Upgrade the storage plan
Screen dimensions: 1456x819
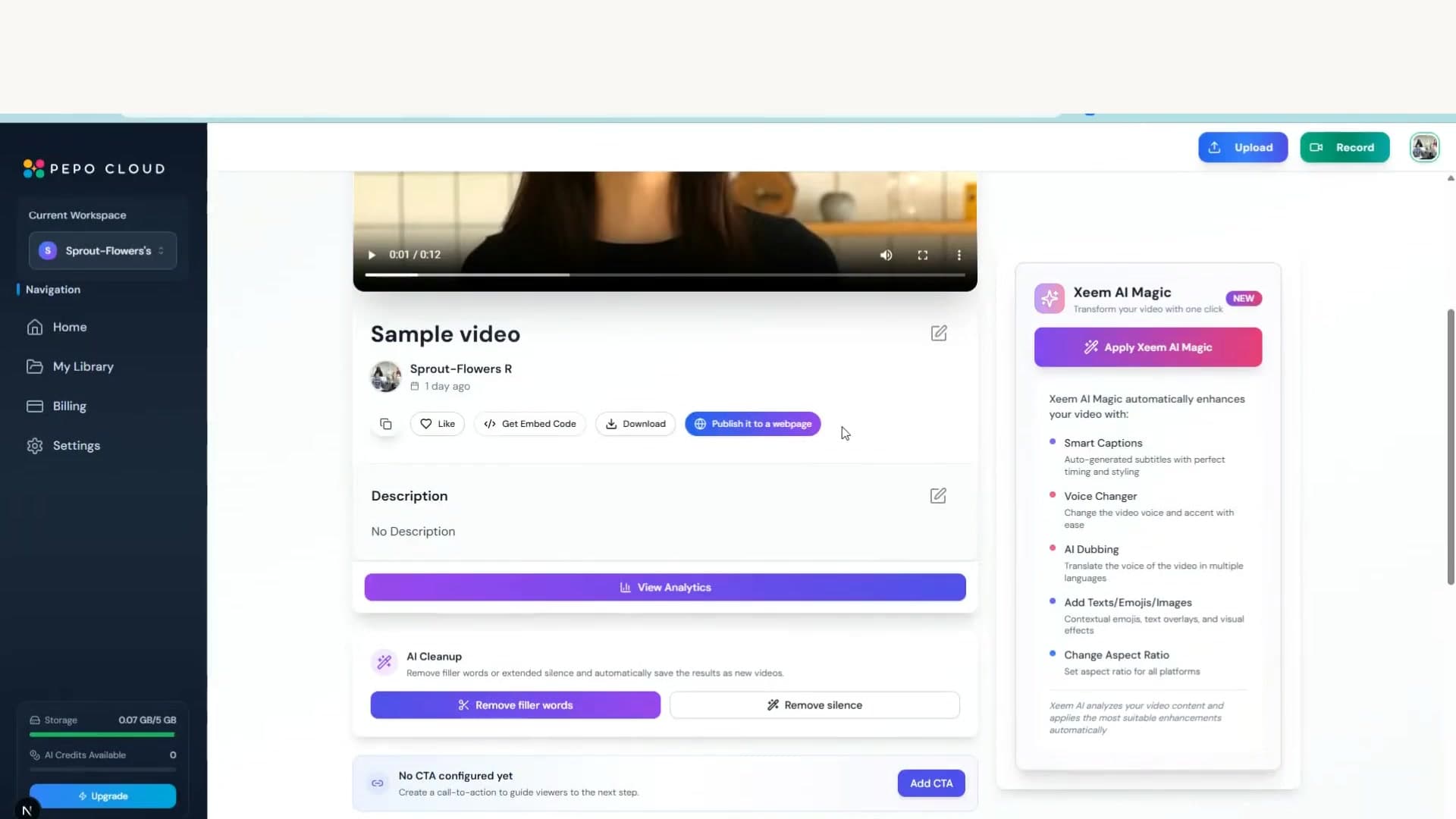coord(102,796)
